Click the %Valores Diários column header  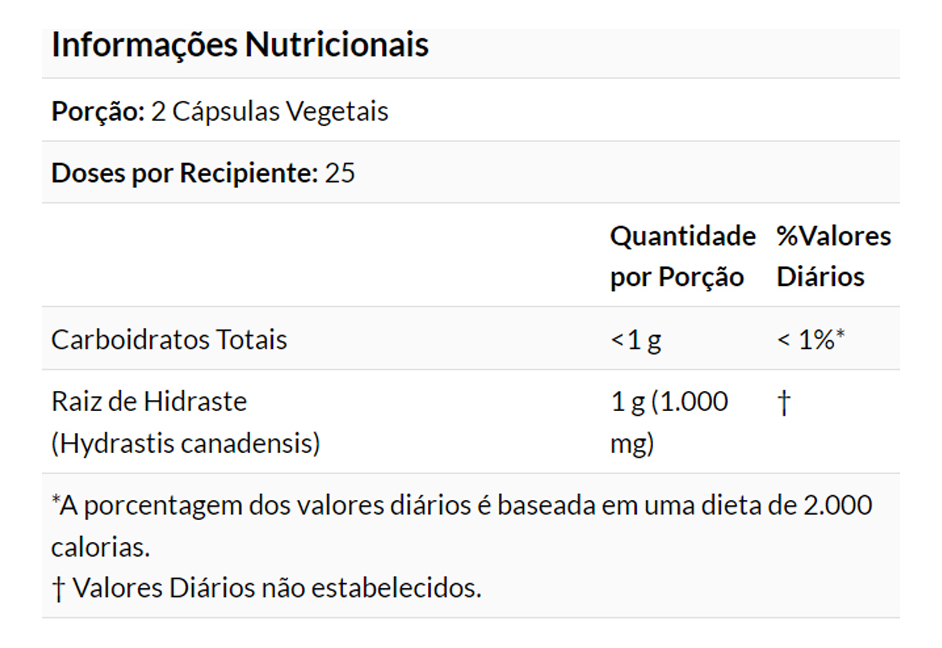click(833, 256)
